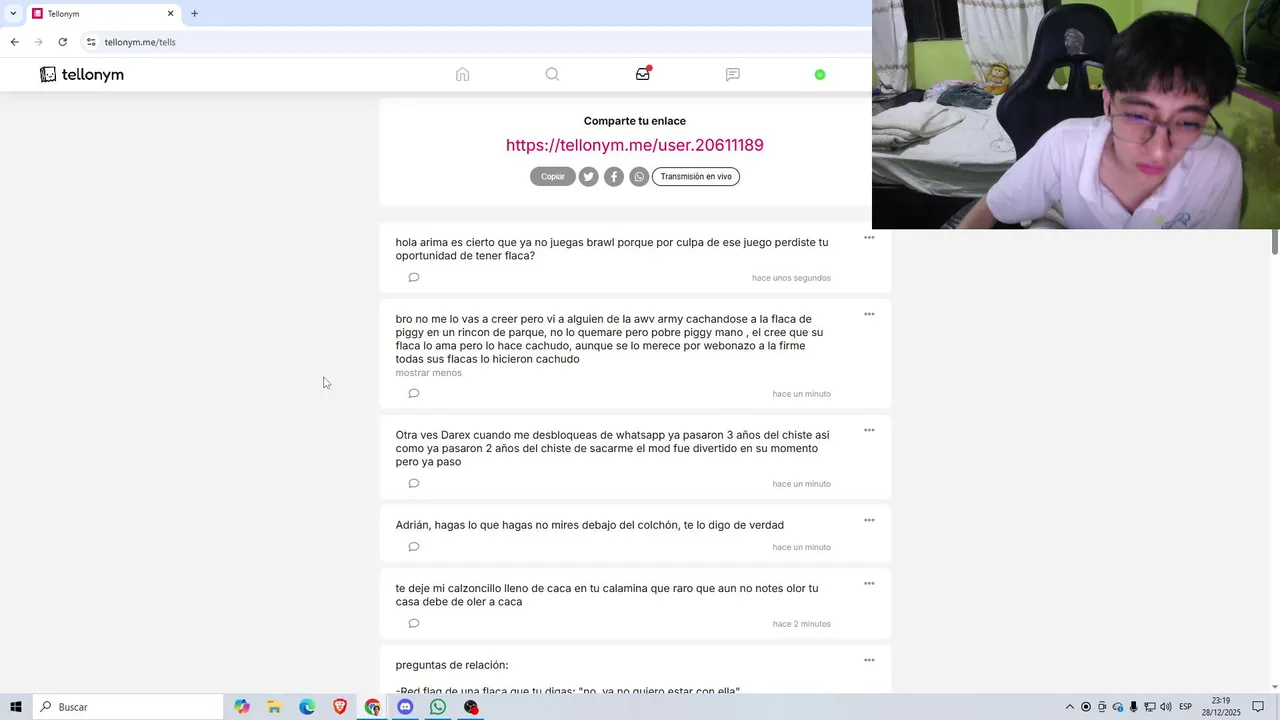Viewport: 1280px width, 720px height.
Task: Click the 'hace 2 minutos' timestamp
Action: [x=802, y=624]
